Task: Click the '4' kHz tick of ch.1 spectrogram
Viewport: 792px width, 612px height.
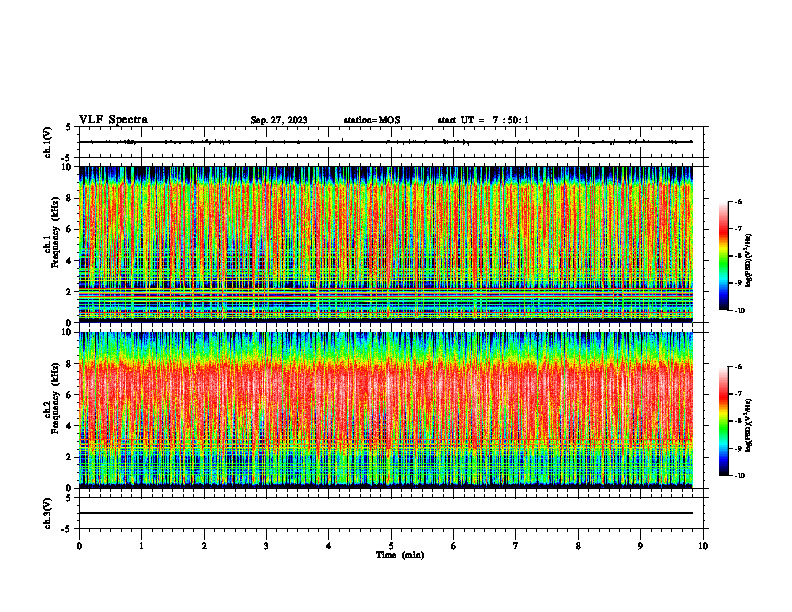Action: pyautogui.click(x=70, y=261)
